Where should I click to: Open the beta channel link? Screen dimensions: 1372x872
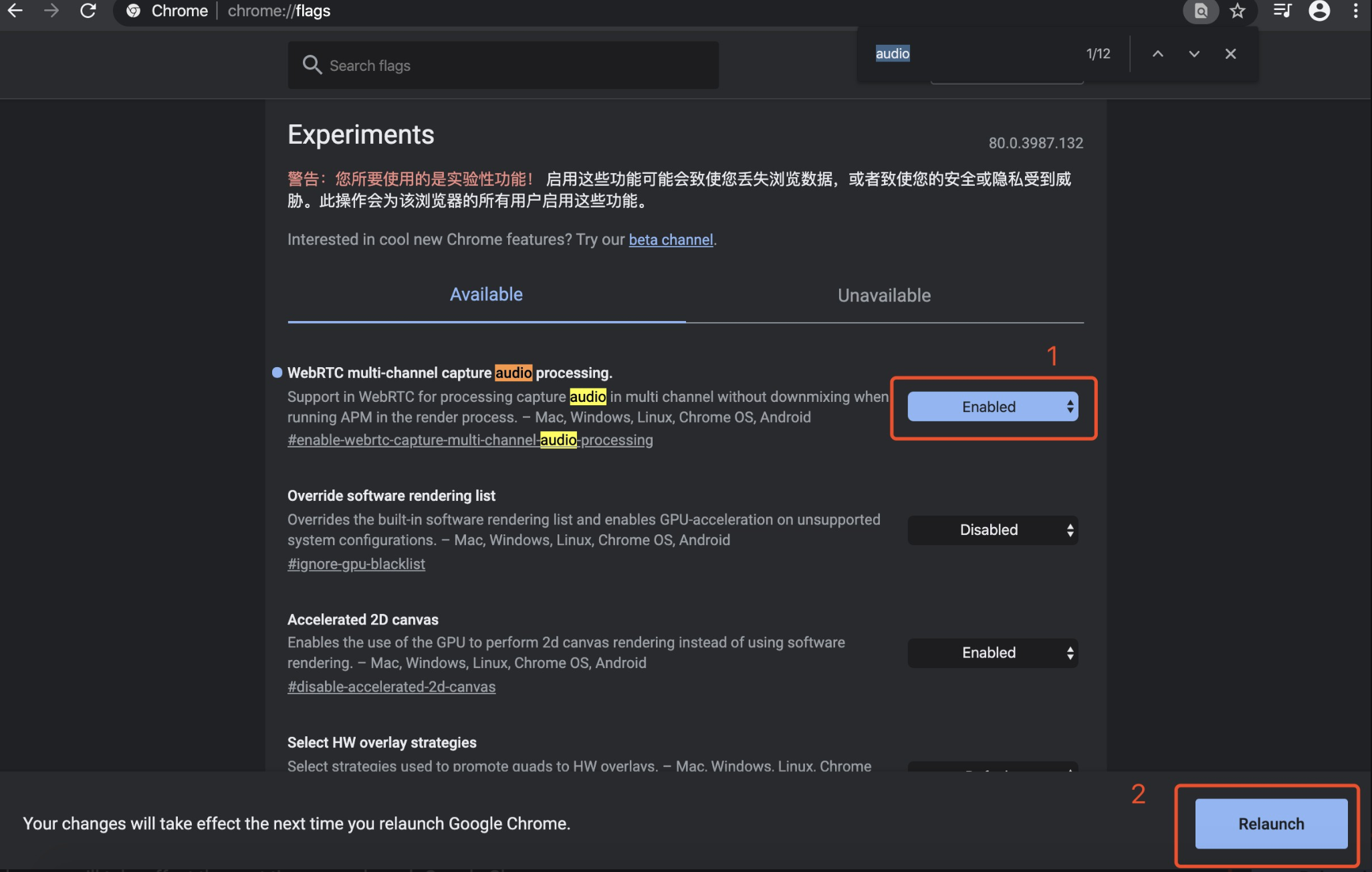[671, 239]
